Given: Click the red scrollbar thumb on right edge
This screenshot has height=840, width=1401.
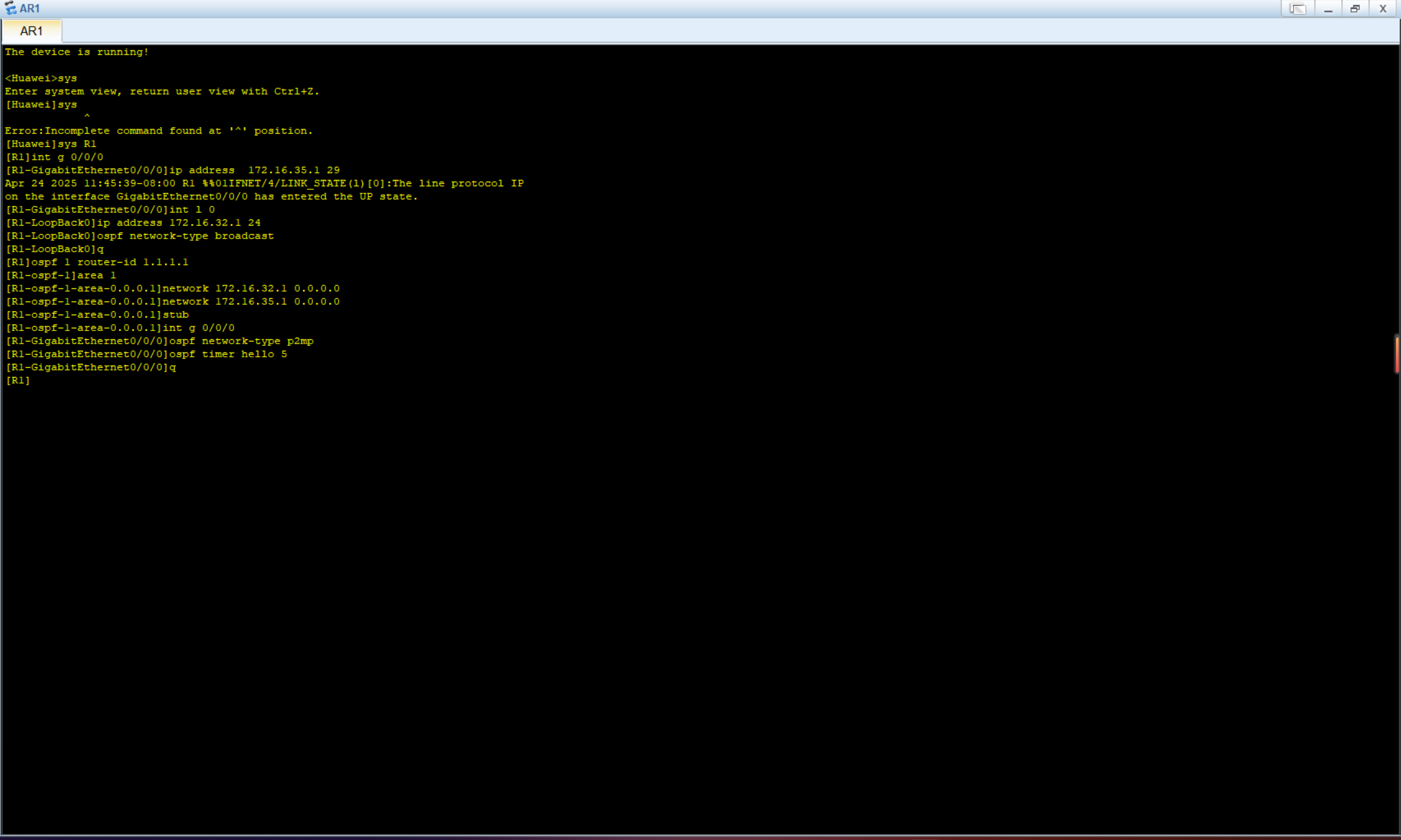Looking at the screenshot, I should click(x=1396, y=354).
